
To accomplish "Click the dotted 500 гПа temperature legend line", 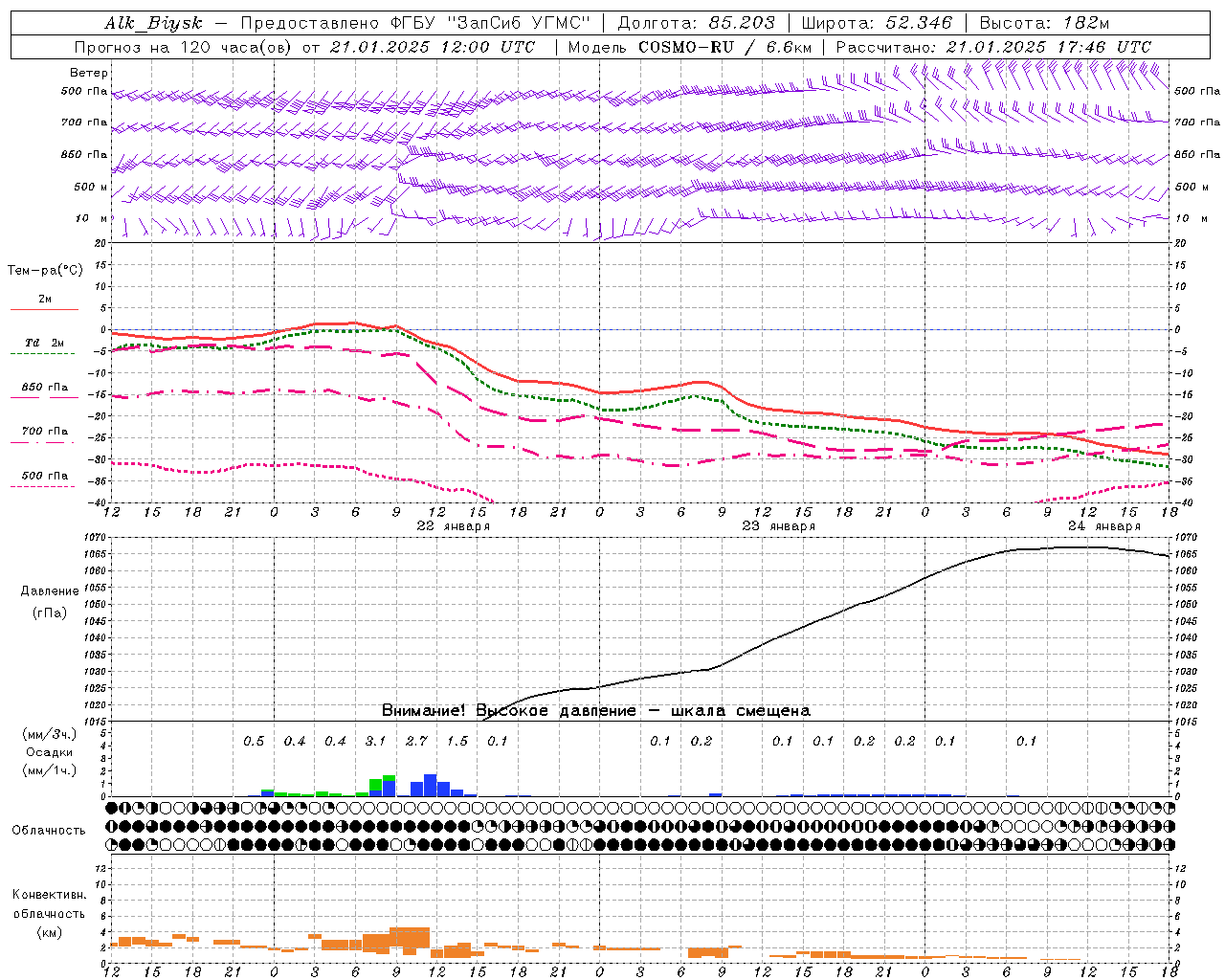I will point(42,487).
